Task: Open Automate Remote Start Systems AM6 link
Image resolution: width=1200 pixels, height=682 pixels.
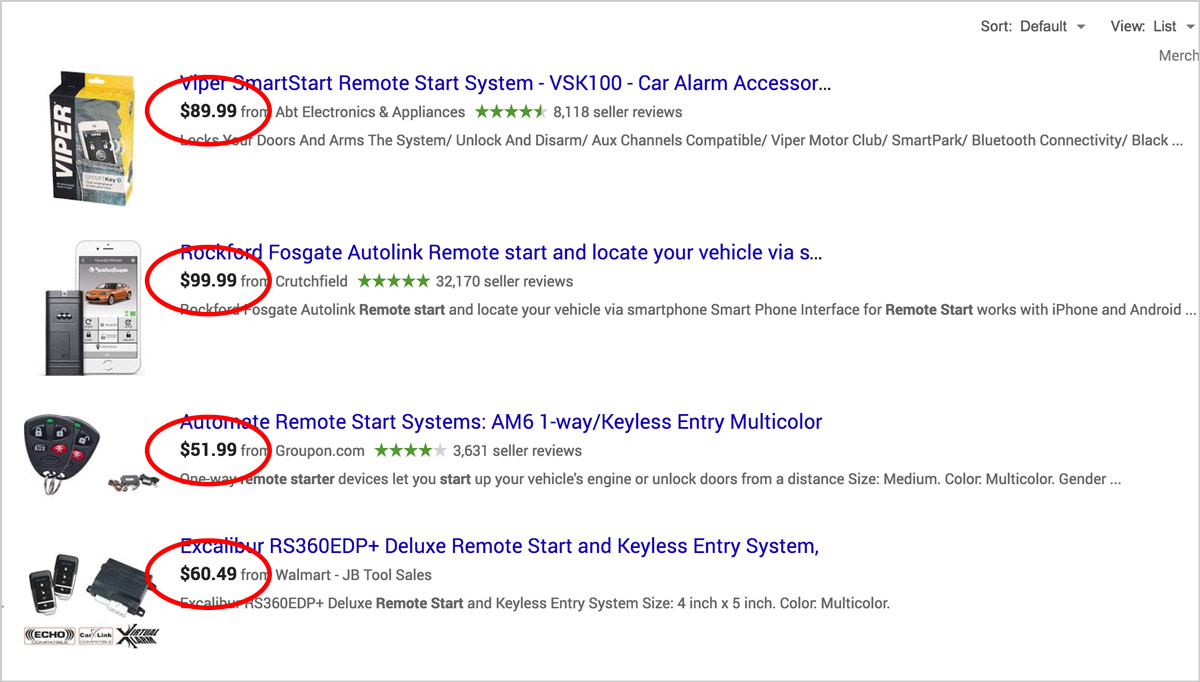Action: click(501, 421)
